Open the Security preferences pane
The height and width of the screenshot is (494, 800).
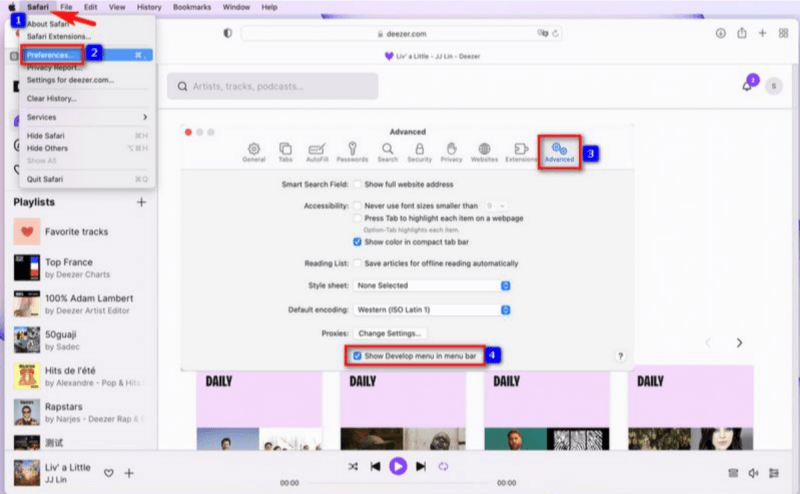coord(419,152)
